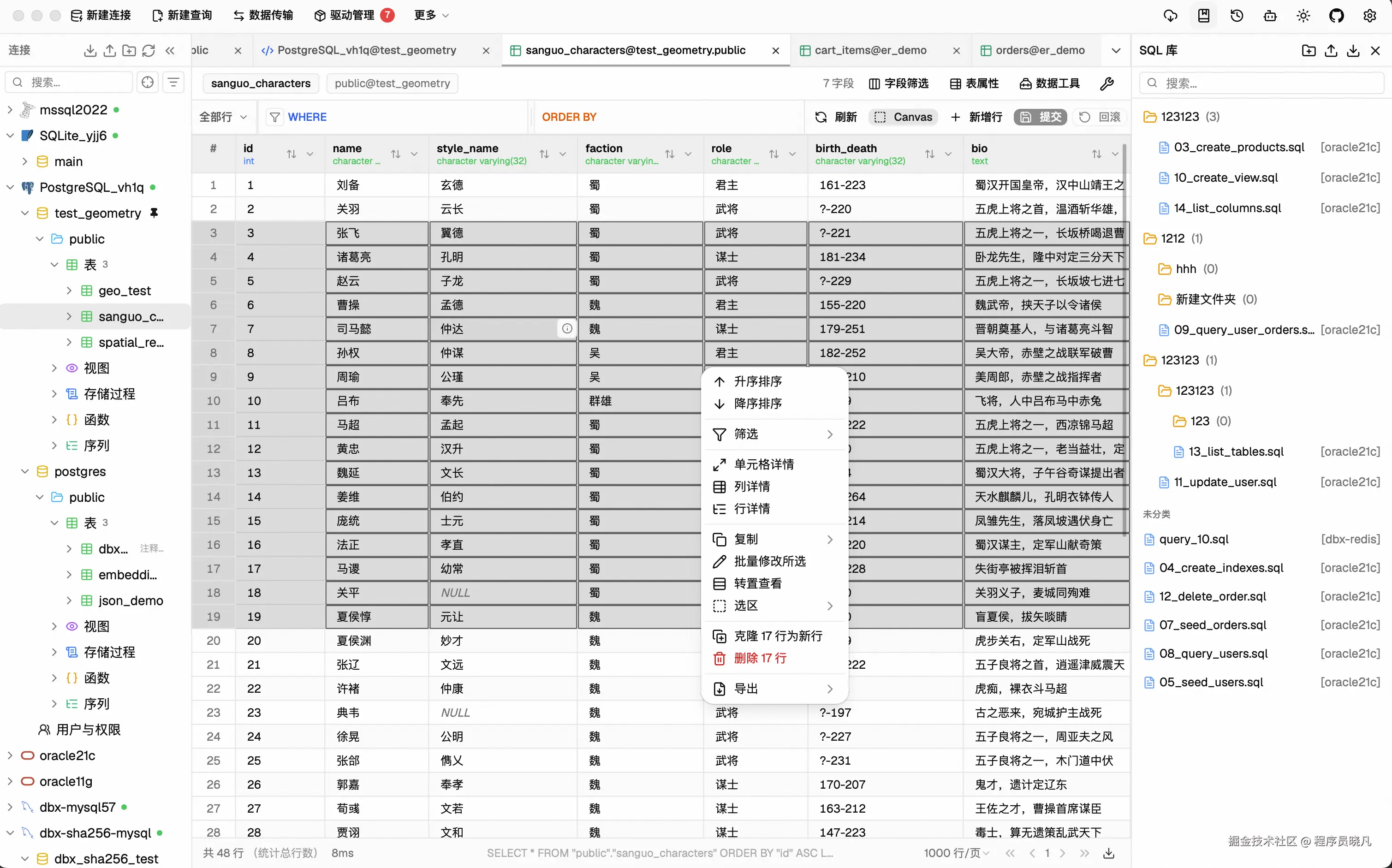
Task: Click the import connections download icon
Action: tap(90, 51)
